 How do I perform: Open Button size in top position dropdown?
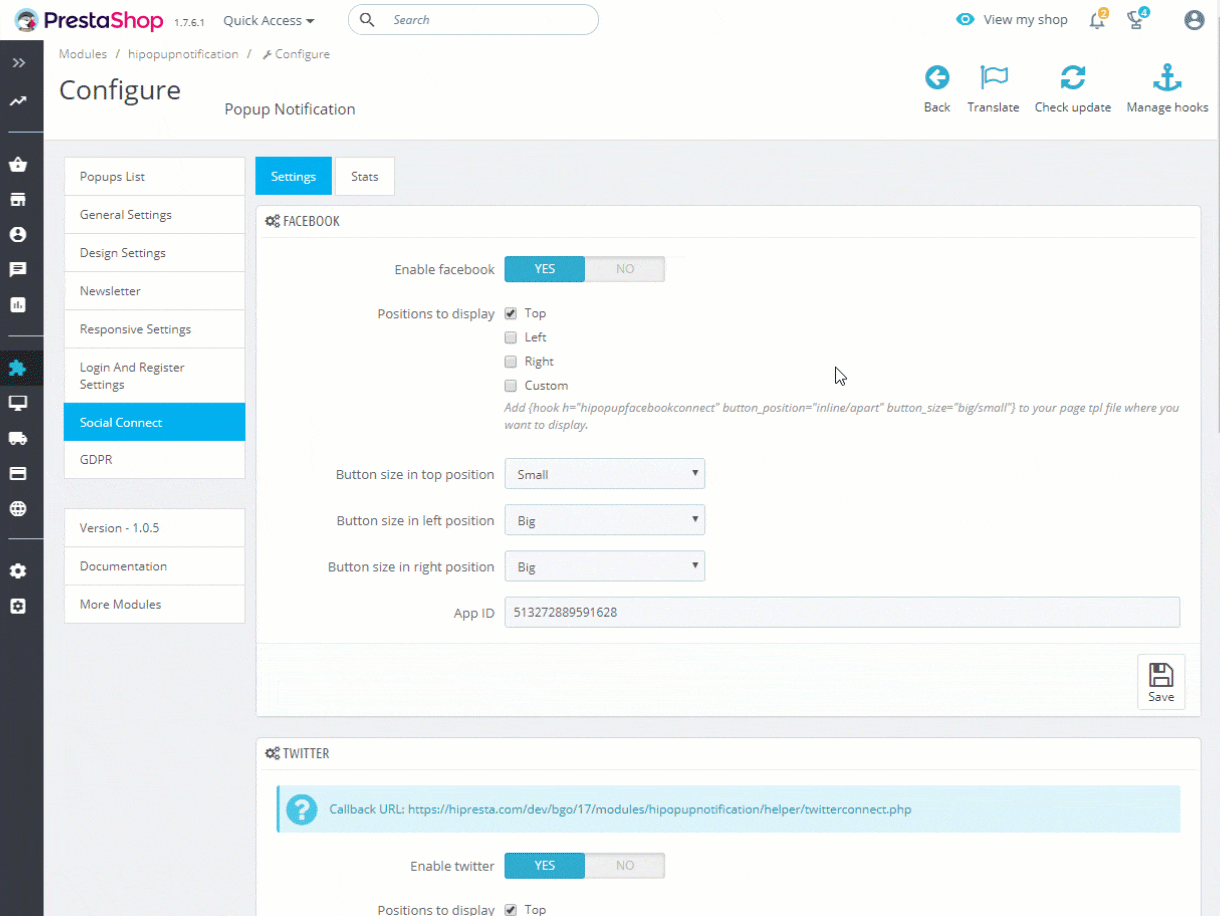605,474
